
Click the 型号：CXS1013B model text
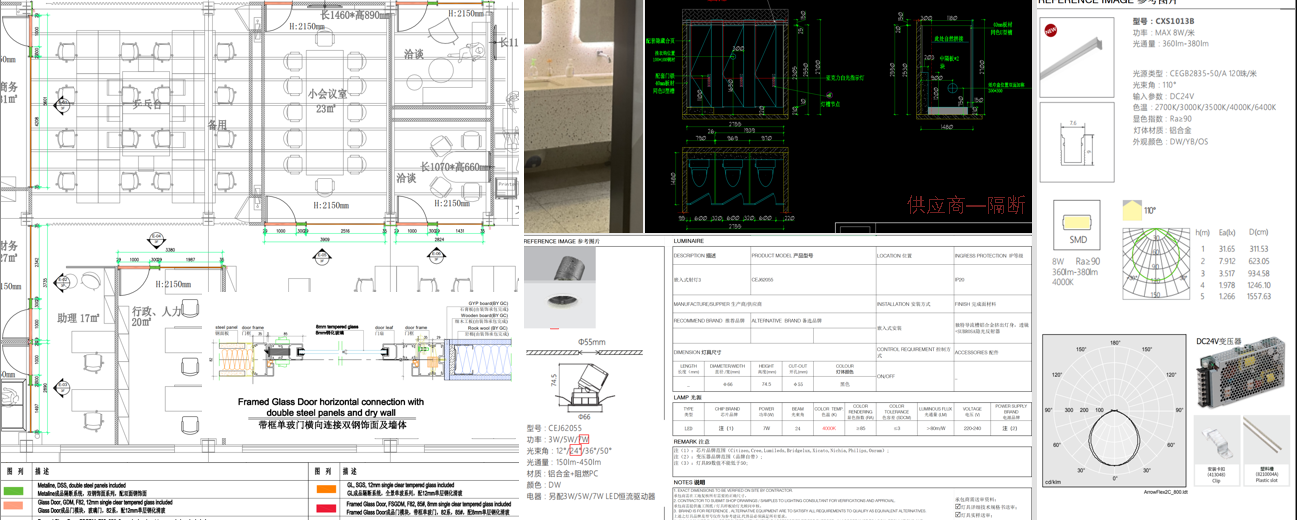(1163, 21)
